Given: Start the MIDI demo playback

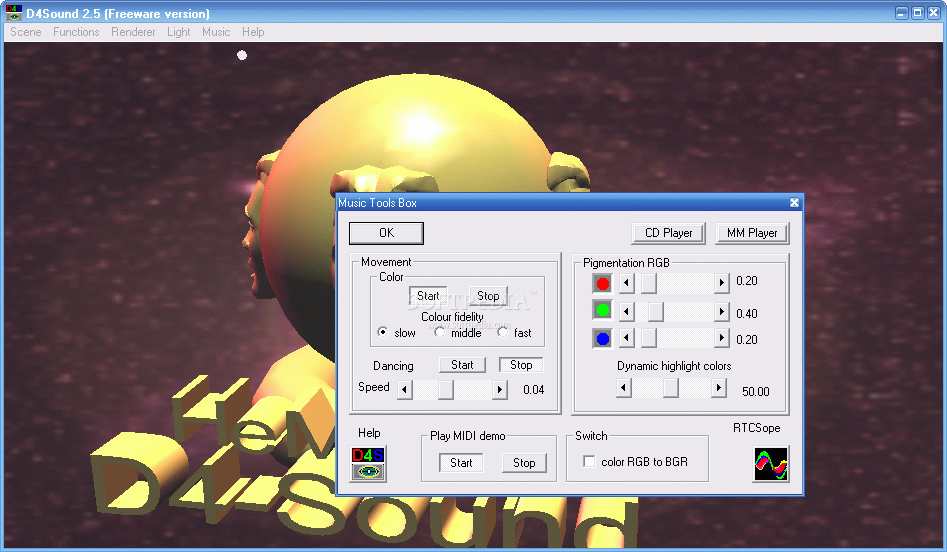Looking at the screenshot, I should 461,463.
